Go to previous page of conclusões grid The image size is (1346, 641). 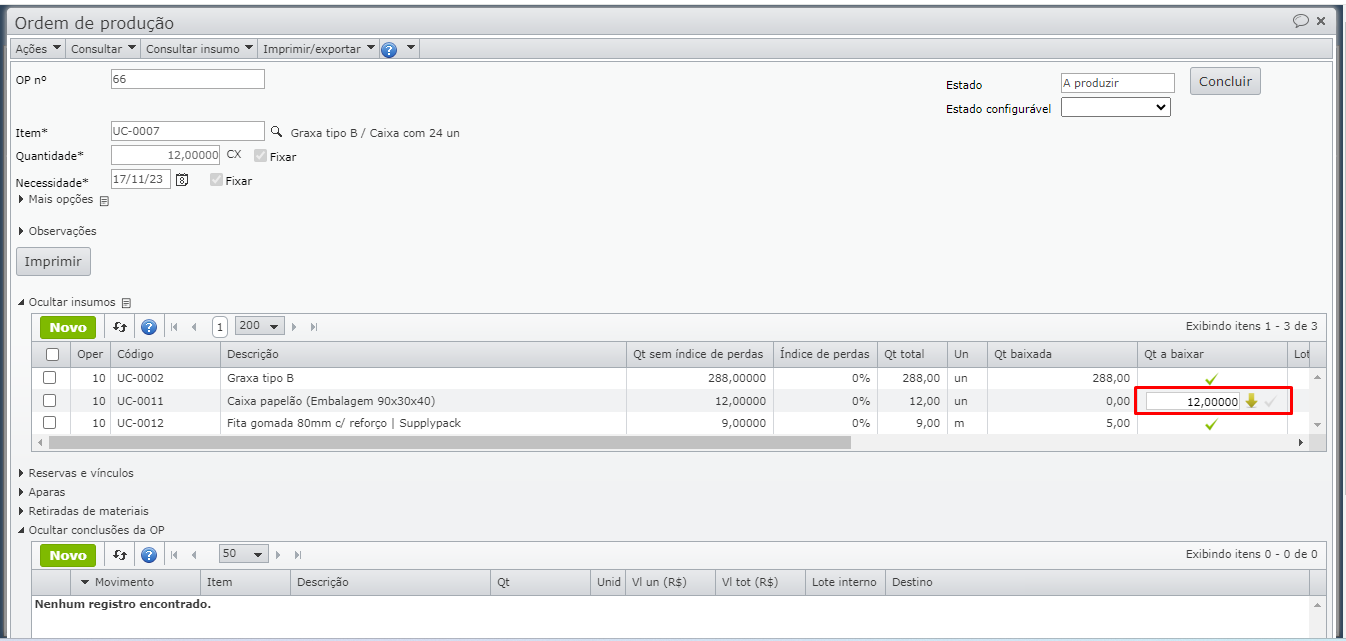(194, 555)
